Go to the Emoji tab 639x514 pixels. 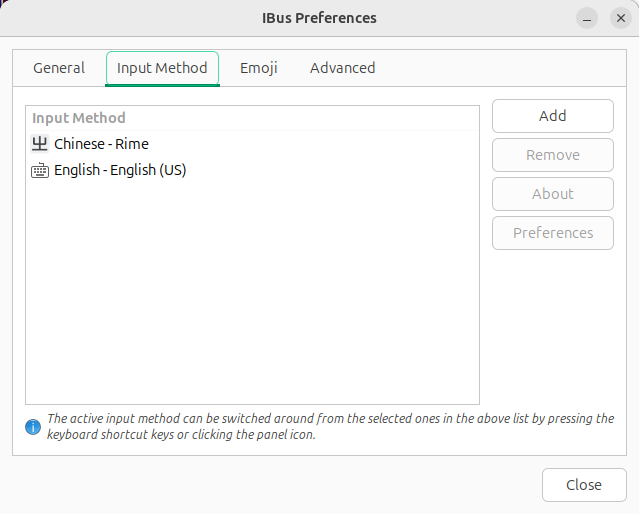(x=259, y=68)
